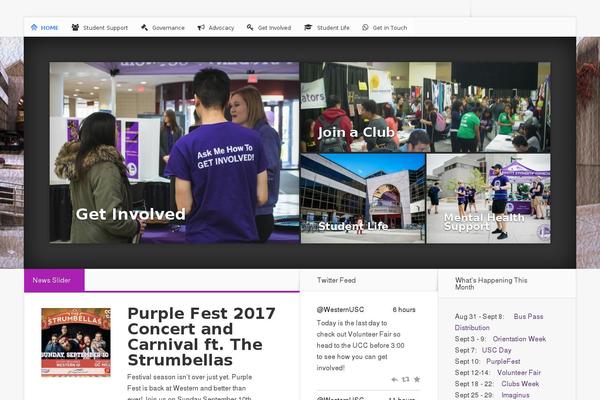Open the Purple Fest 2017 Concert headline
This screenshot has height=400, width=600.
pos(201,336)
